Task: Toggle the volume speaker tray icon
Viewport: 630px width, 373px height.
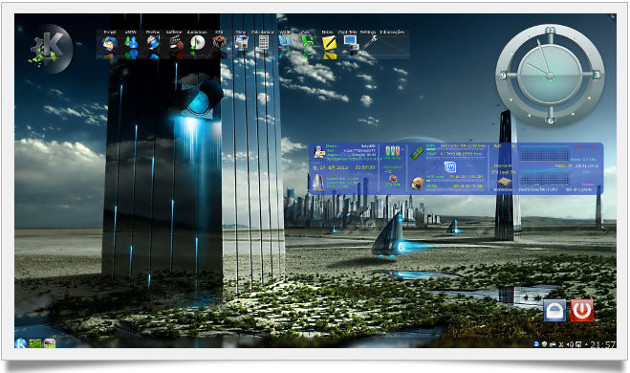Action: click(569, 344)
